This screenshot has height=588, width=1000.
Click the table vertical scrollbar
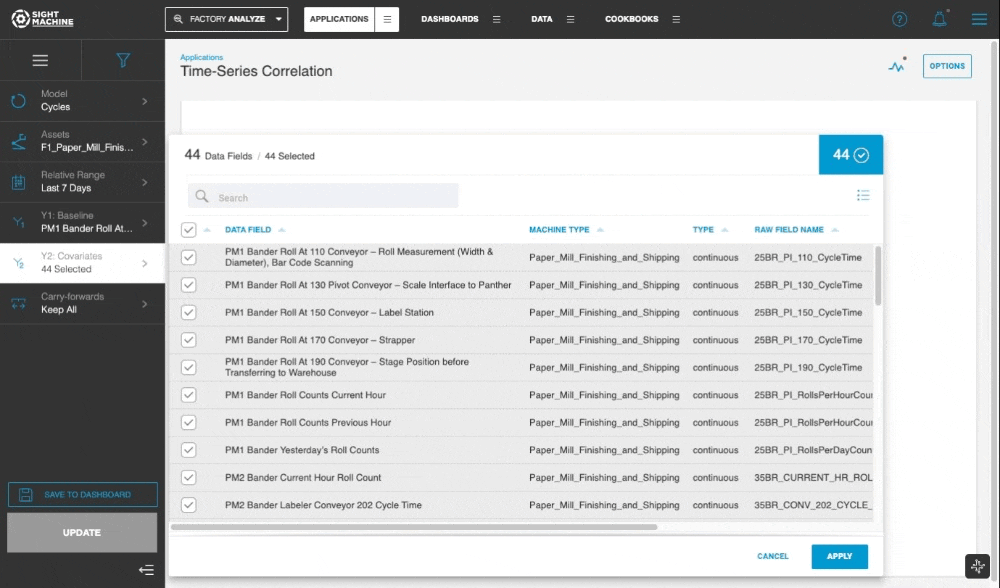pos(878,276)
